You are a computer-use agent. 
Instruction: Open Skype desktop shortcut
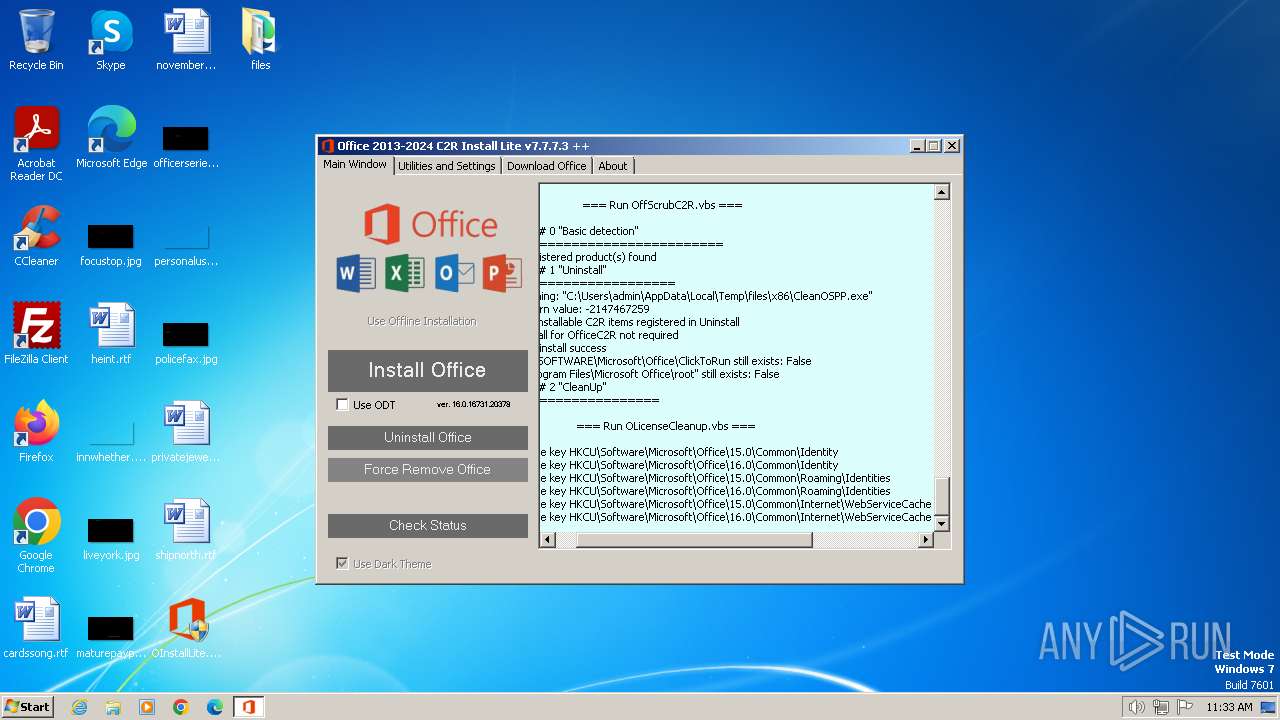click(111, 40)
